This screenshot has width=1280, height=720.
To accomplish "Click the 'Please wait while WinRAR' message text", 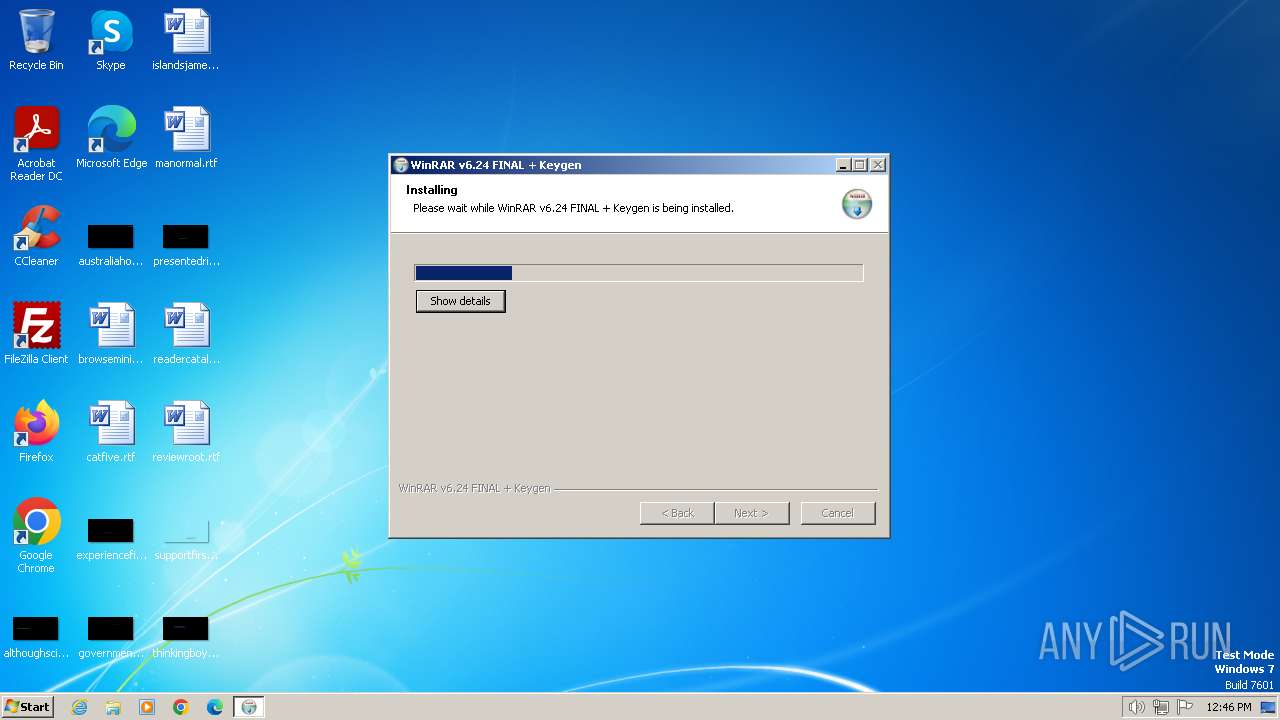I will [x=573, y=208].
